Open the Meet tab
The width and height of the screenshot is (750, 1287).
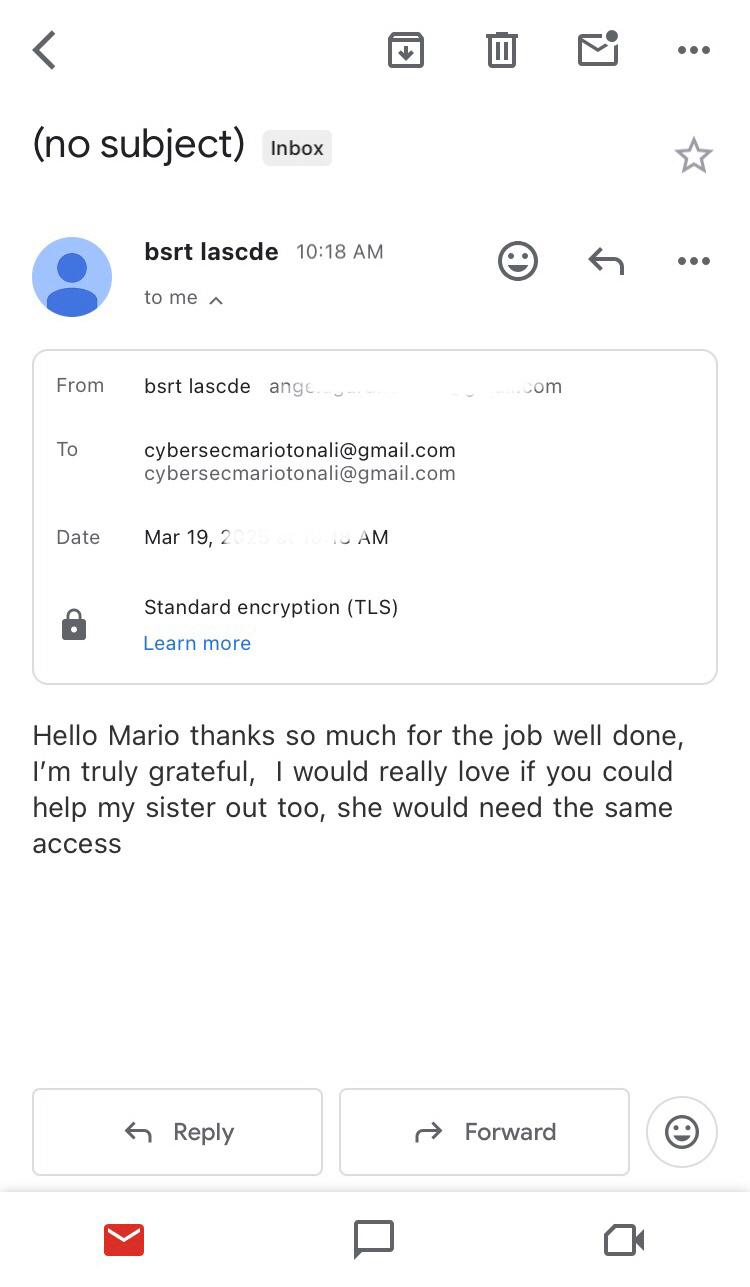pos(622,1239)
